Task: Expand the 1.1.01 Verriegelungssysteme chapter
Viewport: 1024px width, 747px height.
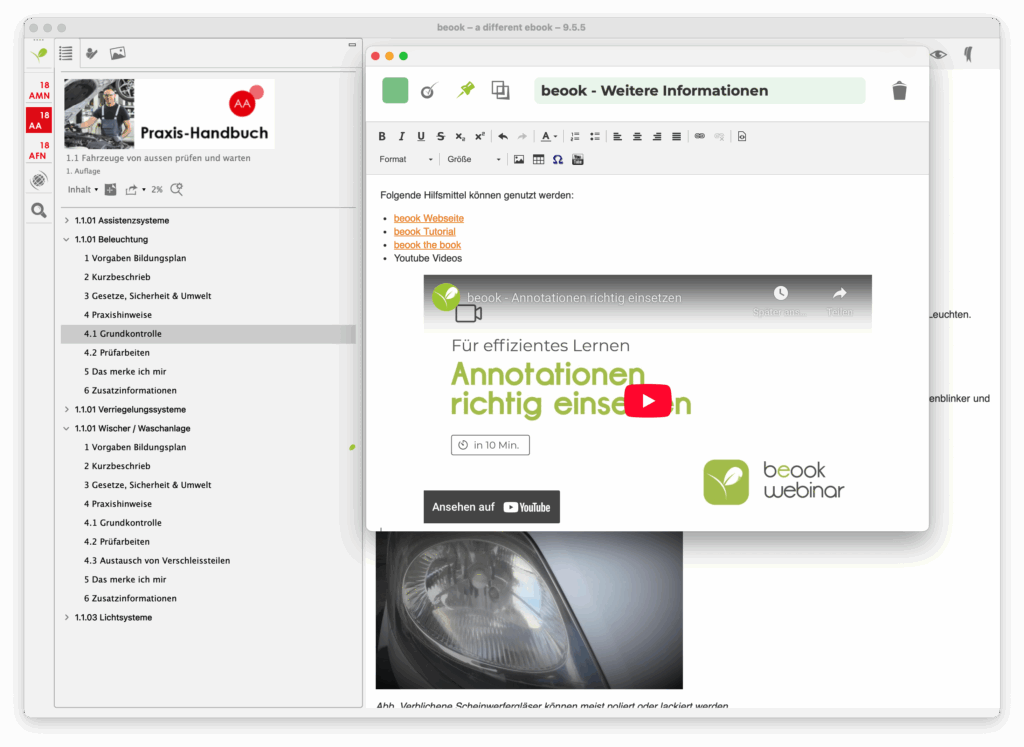Action: point(67,409)
